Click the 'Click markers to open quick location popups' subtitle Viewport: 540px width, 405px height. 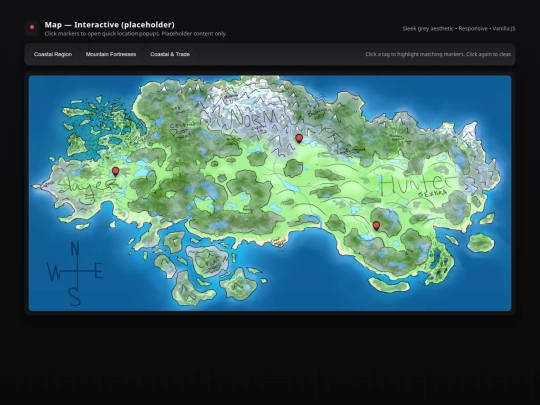pos(136,34)
